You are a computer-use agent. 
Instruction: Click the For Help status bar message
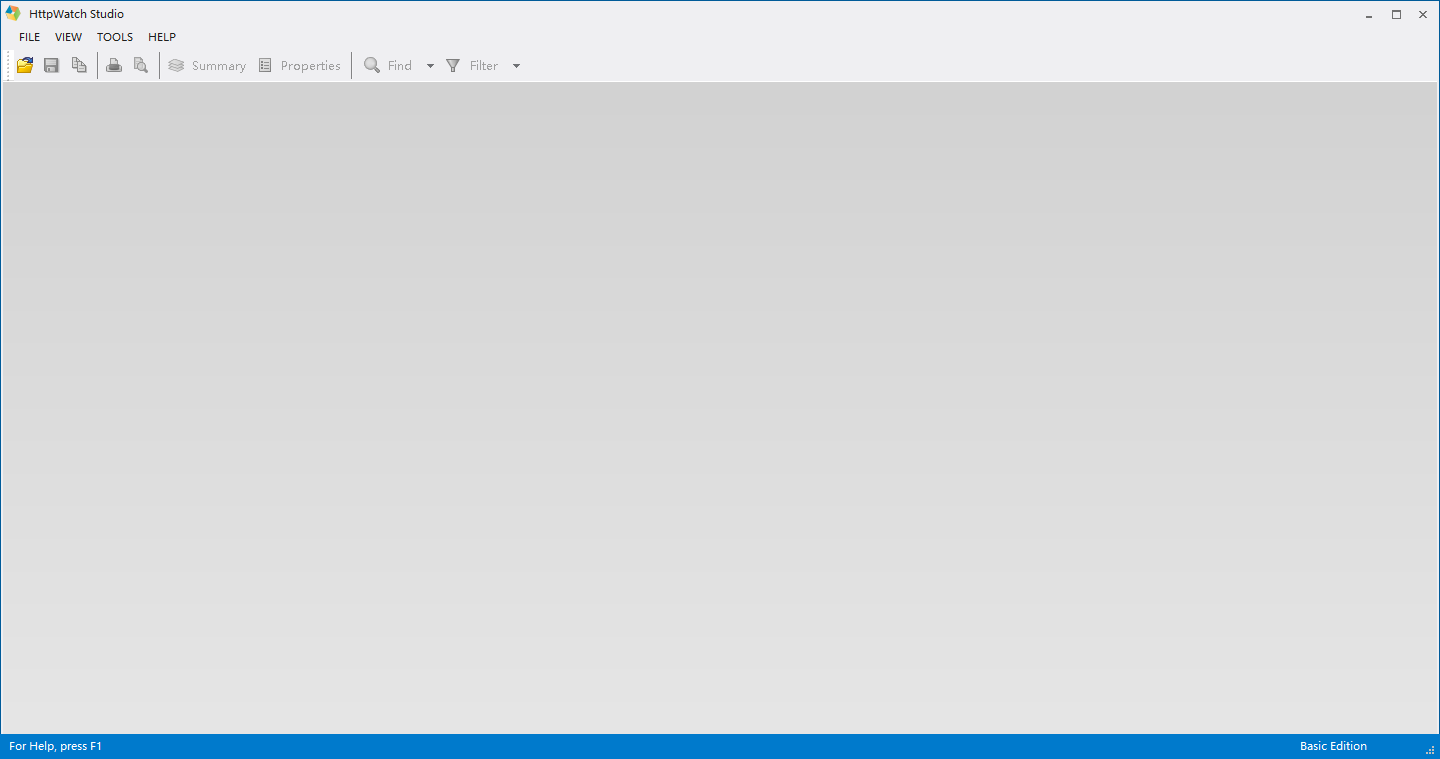coord(55,746)
